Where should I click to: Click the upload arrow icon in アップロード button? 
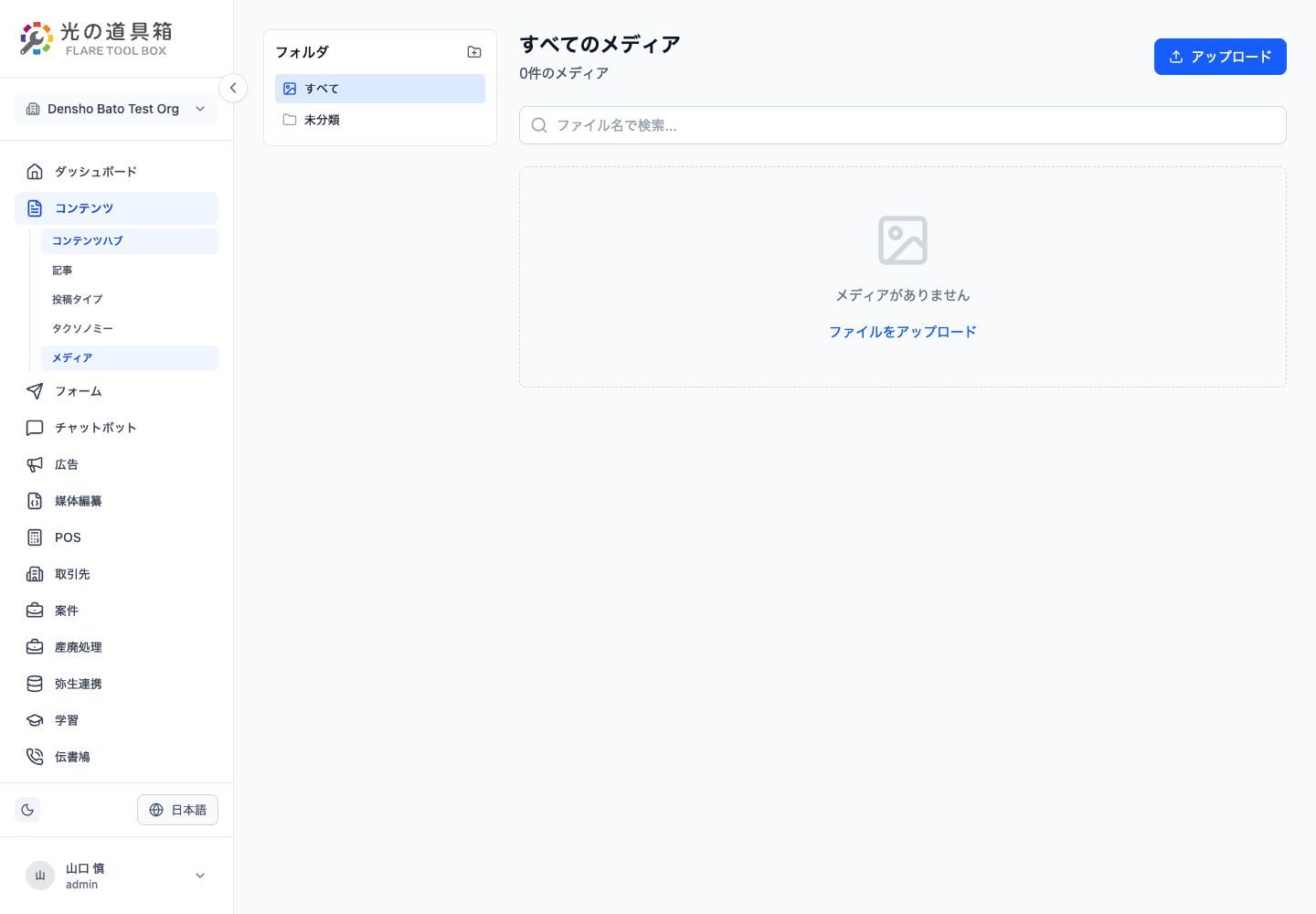(1176, 57)
